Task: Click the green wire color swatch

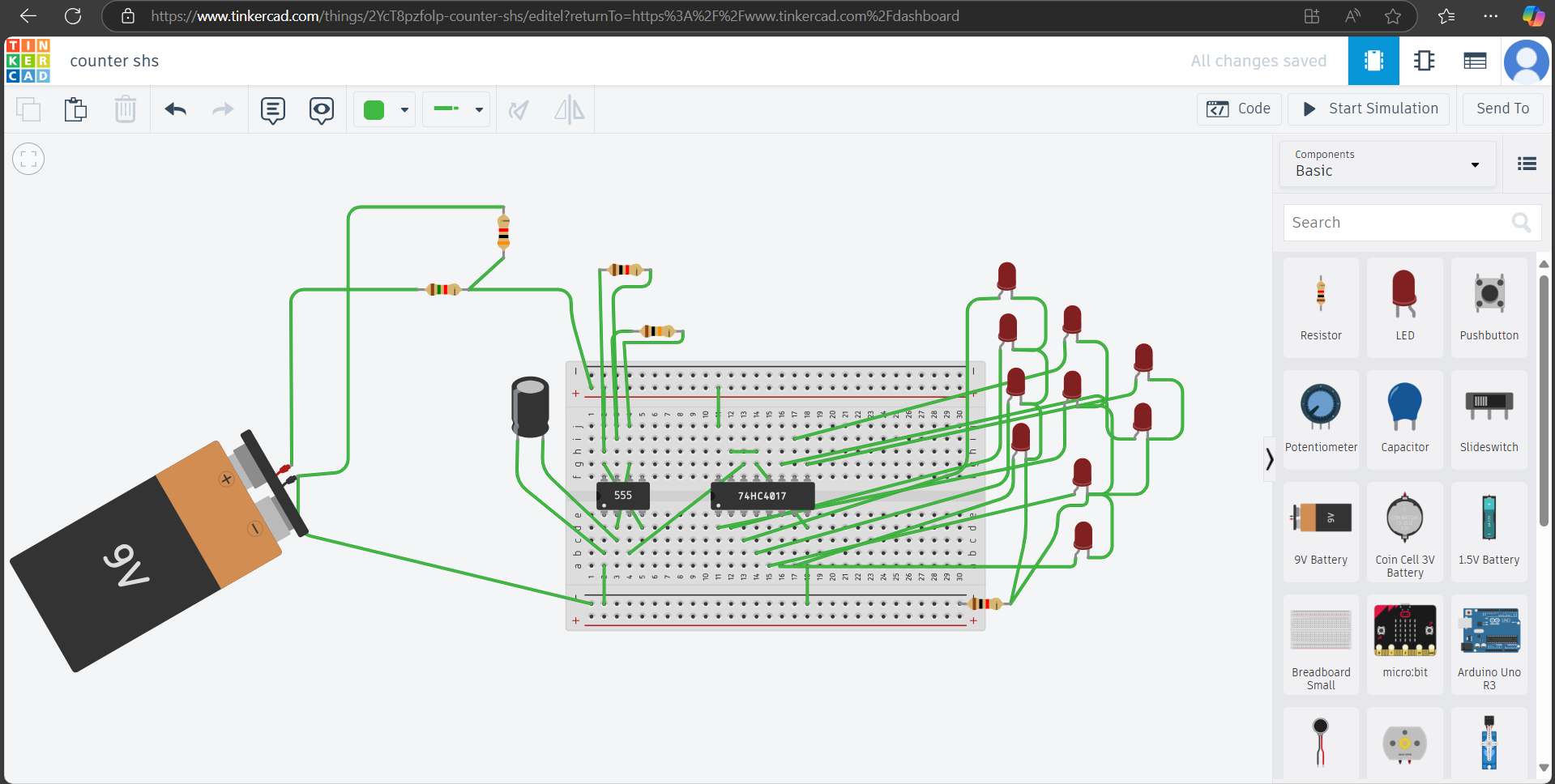Action: pyautogui.click(x=374, y=109)
